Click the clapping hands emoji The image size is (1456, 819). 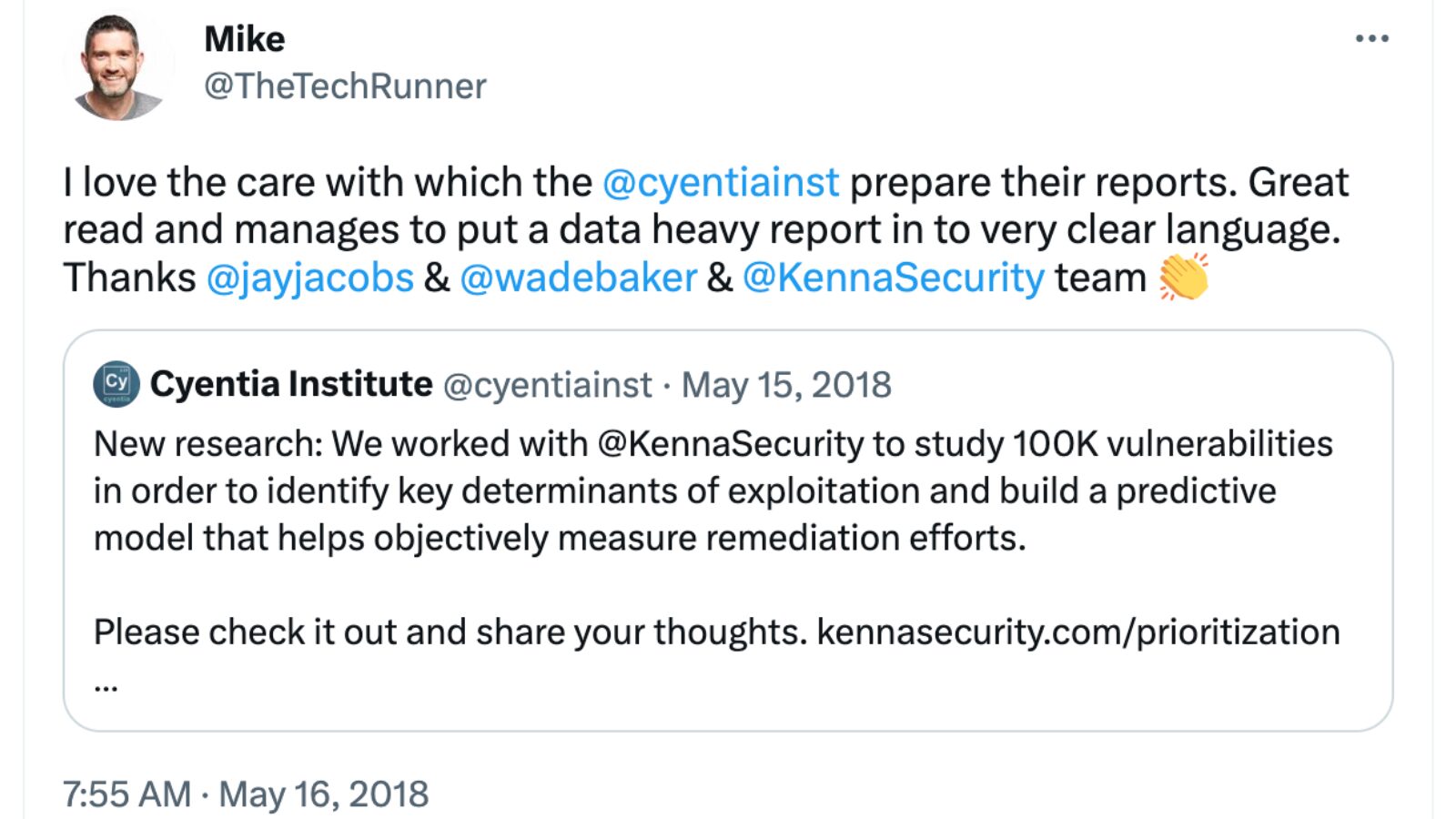[x=1184, y=277]
